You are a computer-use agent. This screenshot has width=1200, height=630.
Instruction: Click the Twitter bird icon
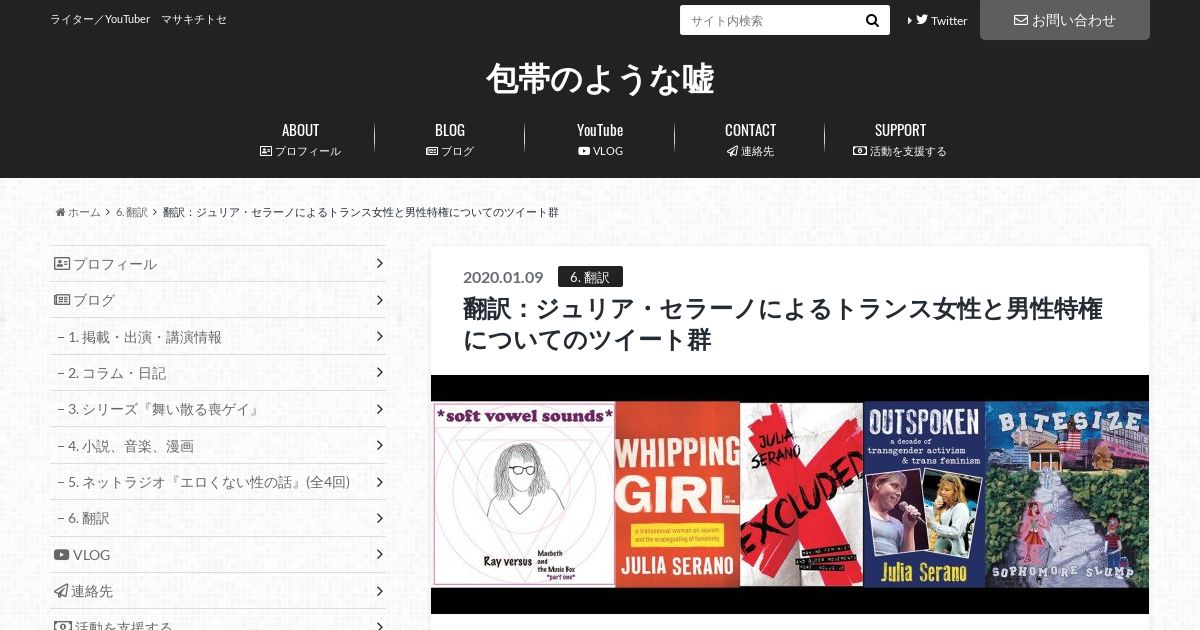922,19
